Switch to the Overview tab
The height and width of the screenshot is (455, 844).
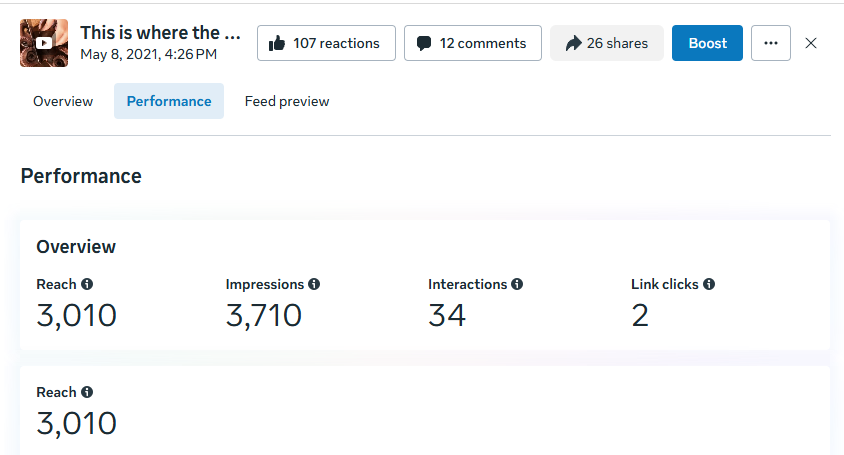point(63,101)
